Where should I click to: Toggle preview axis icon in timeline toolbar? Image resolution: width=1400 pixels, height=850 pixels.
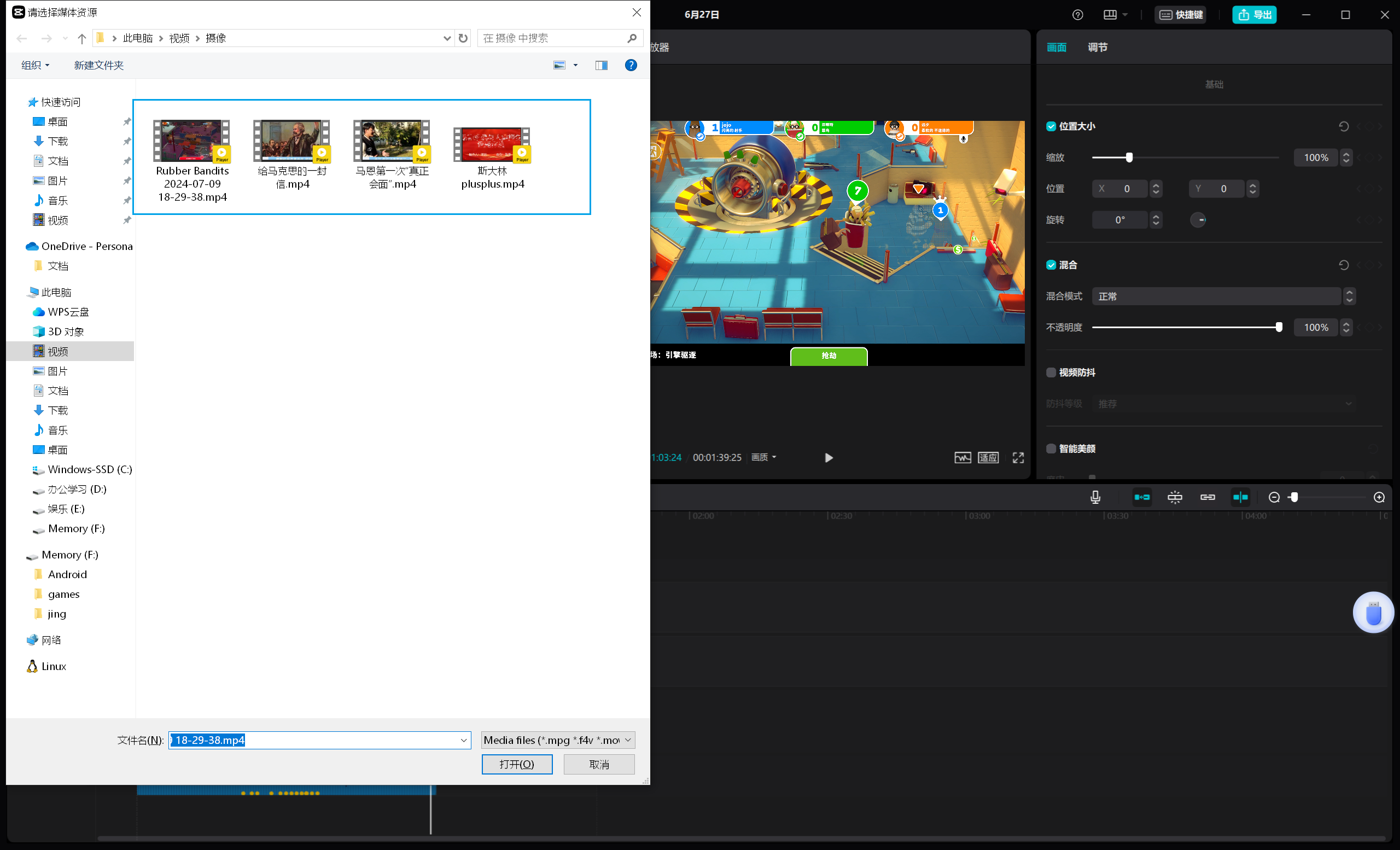1240,497
